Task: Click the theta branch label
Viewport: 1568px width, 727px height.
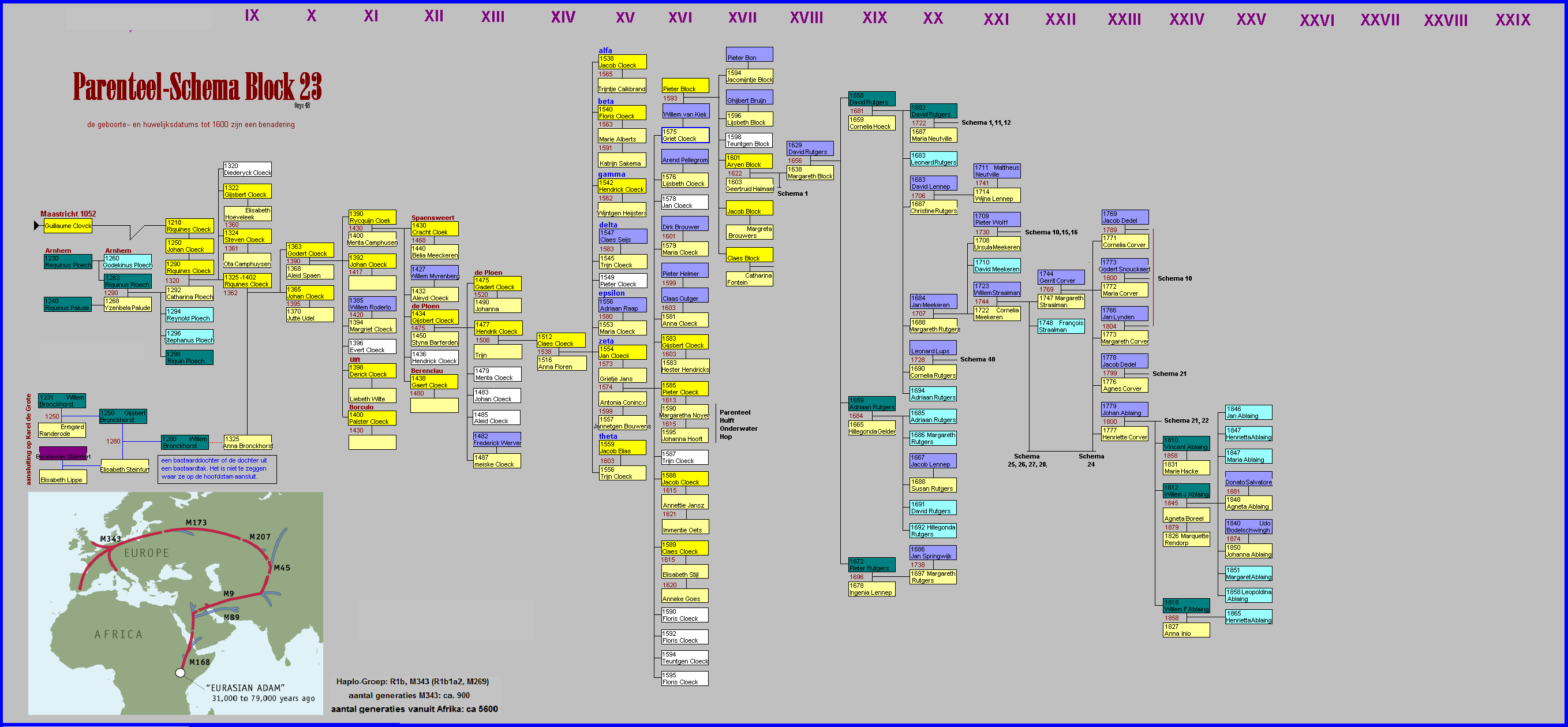Action: [608, 437]
